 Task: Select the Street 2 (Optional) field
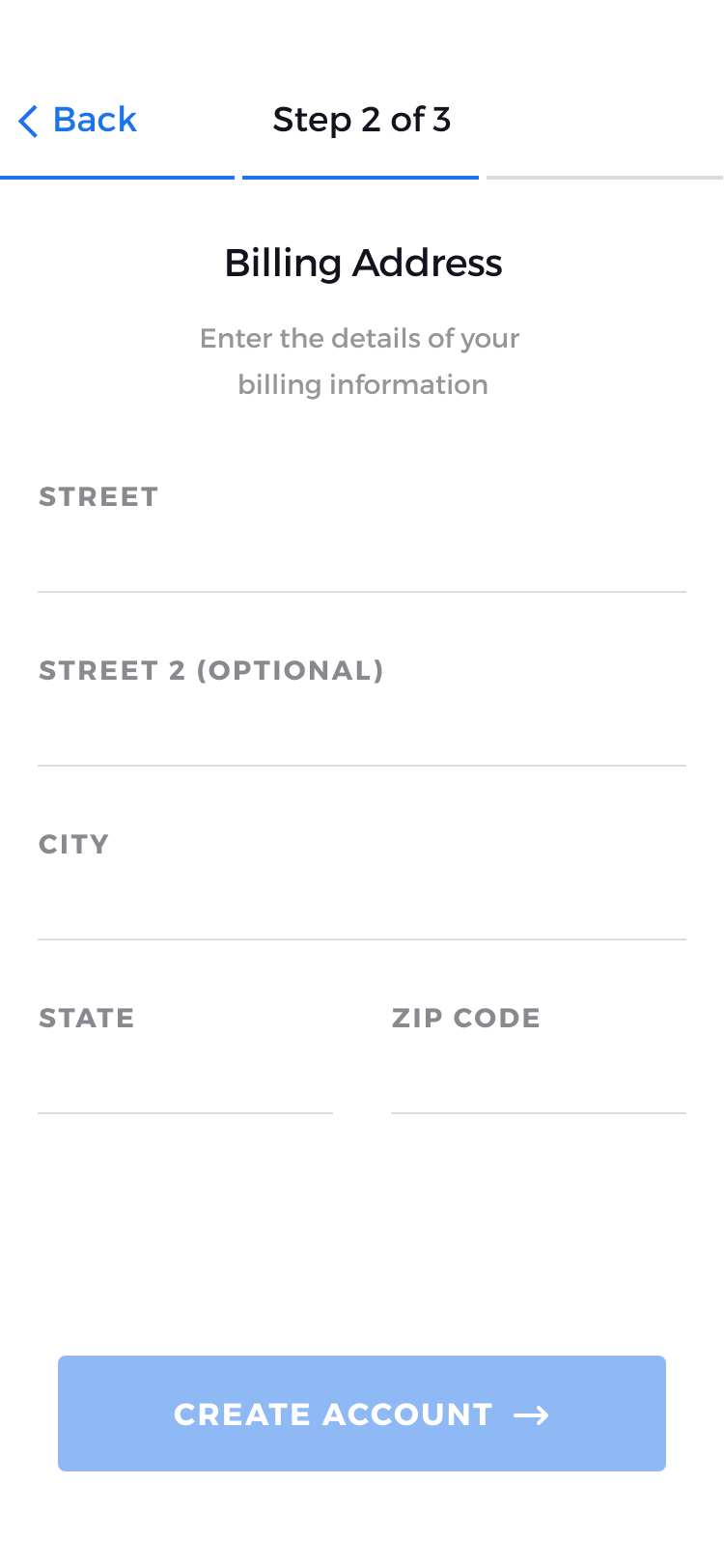point(362,730)
